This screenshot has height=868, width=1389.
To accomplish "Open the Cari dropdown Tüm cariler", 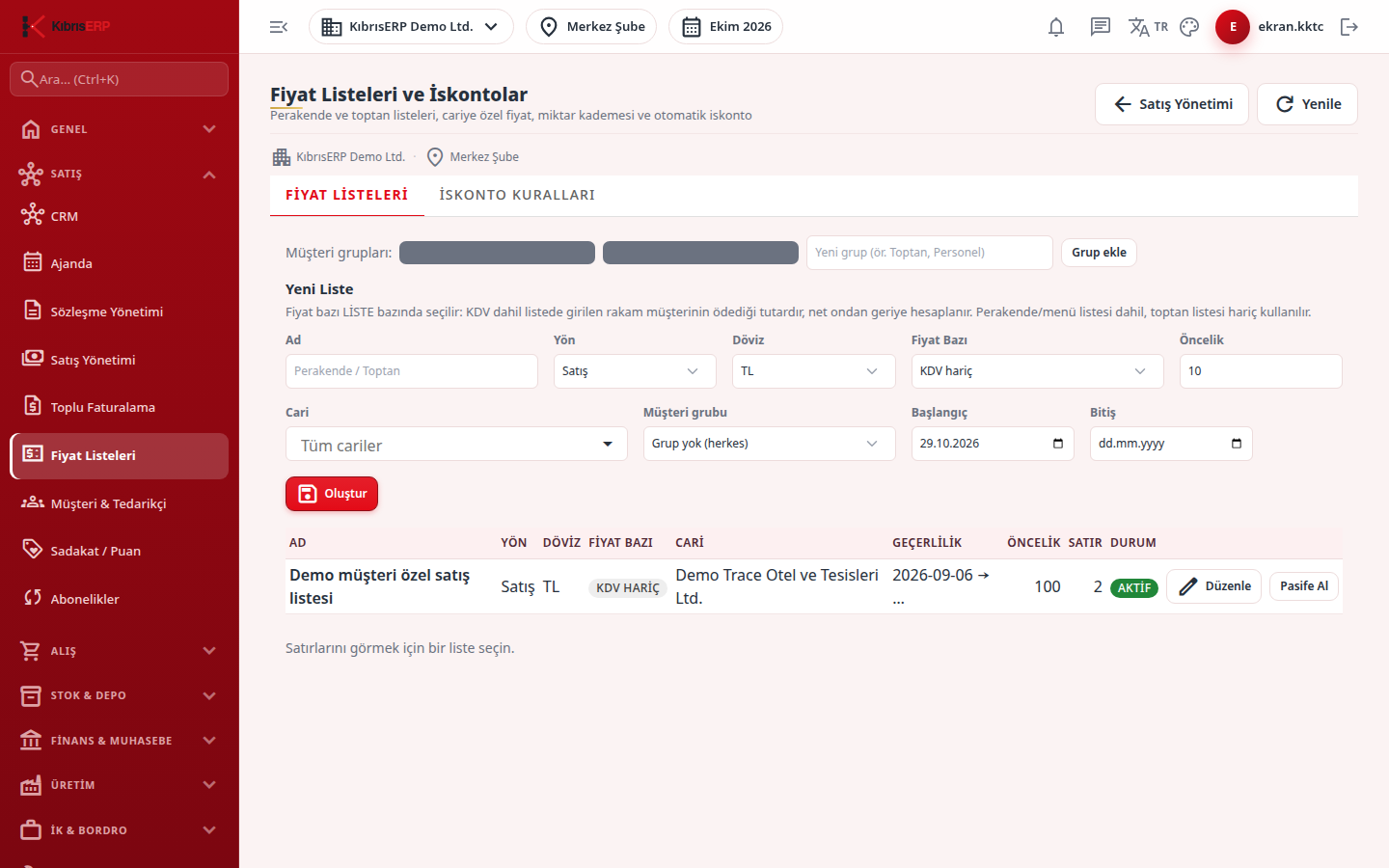I will (x=456, y=445).
